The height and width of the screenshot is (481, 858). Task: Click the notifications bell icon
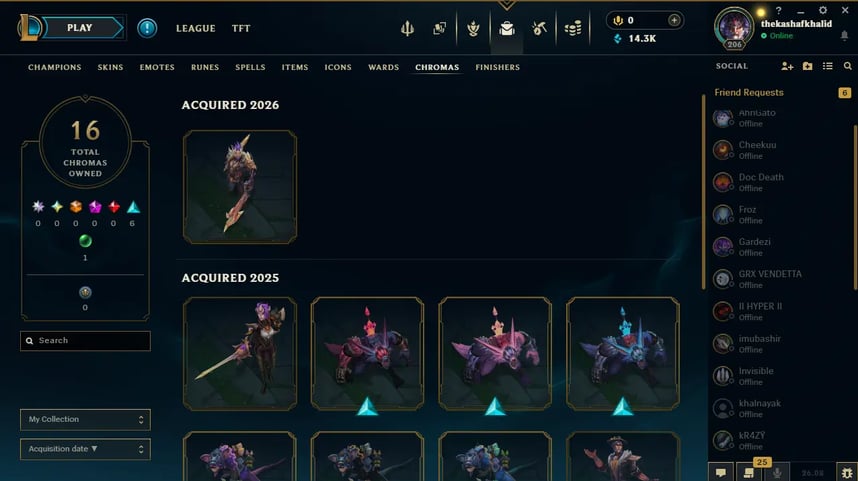click(x=844, y=36)
